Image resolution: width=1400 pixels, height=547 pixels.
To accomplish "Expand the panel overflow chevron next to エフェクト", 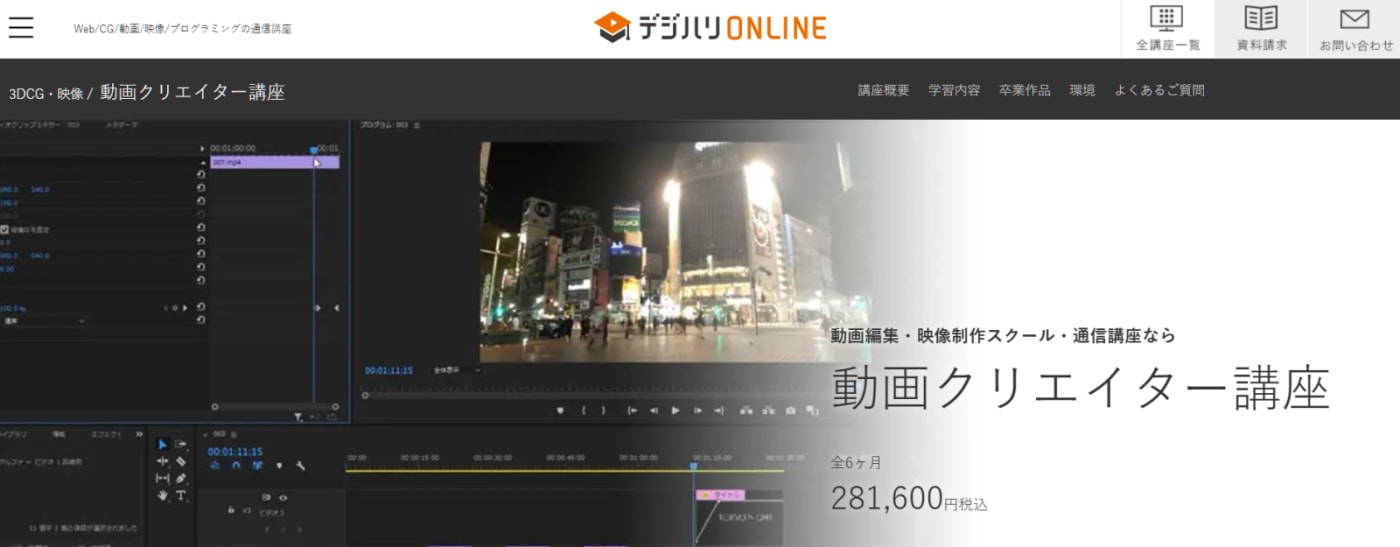I will (x=139, y=435).
